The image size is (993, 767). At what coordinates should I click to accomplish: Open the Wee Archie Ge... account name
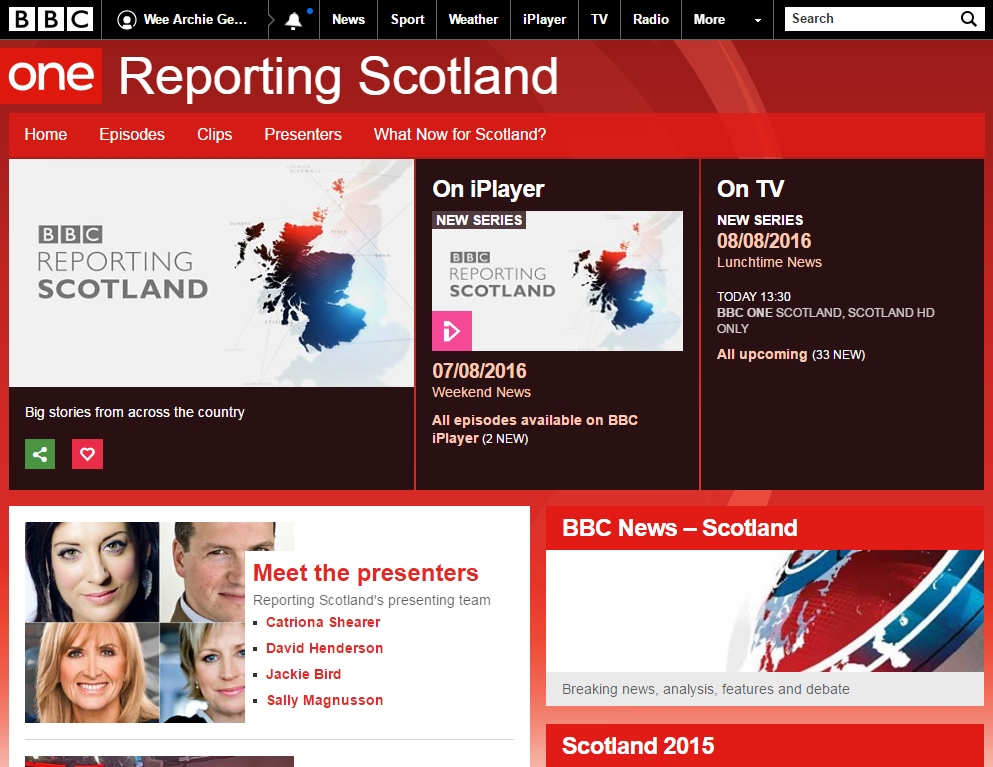tap(195, 20)
